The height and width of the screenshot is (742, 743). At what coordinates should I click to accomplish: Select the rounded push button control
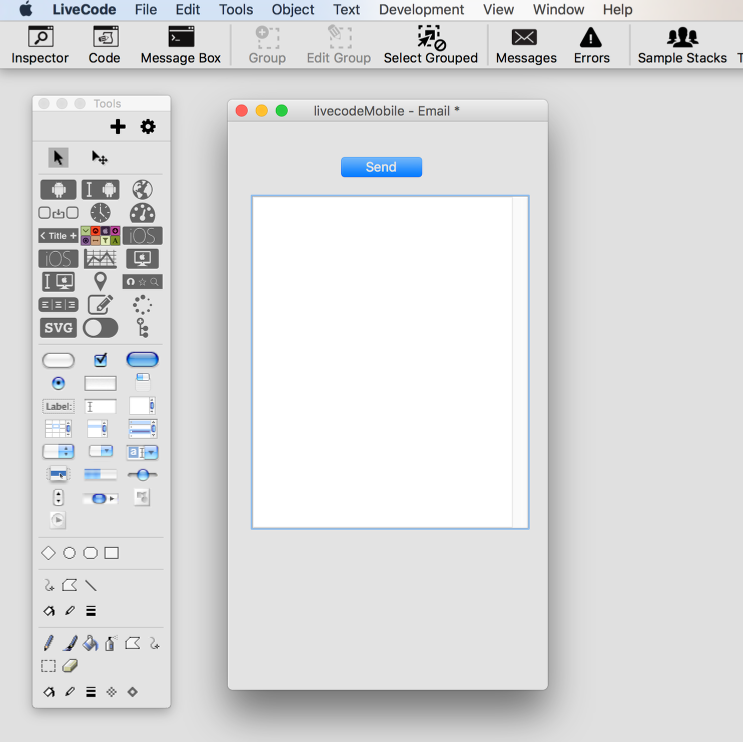(x=58, y=360)
